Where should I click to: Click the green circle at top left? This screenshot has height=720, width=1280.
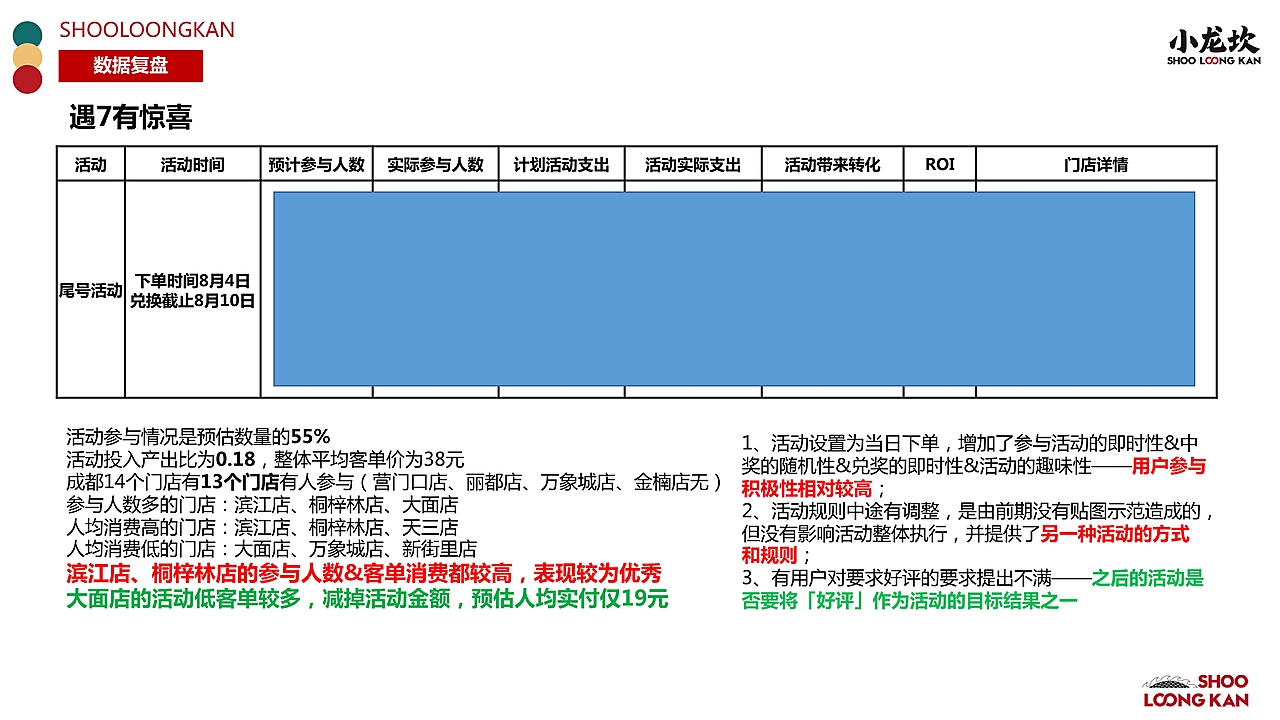point(27,35)
